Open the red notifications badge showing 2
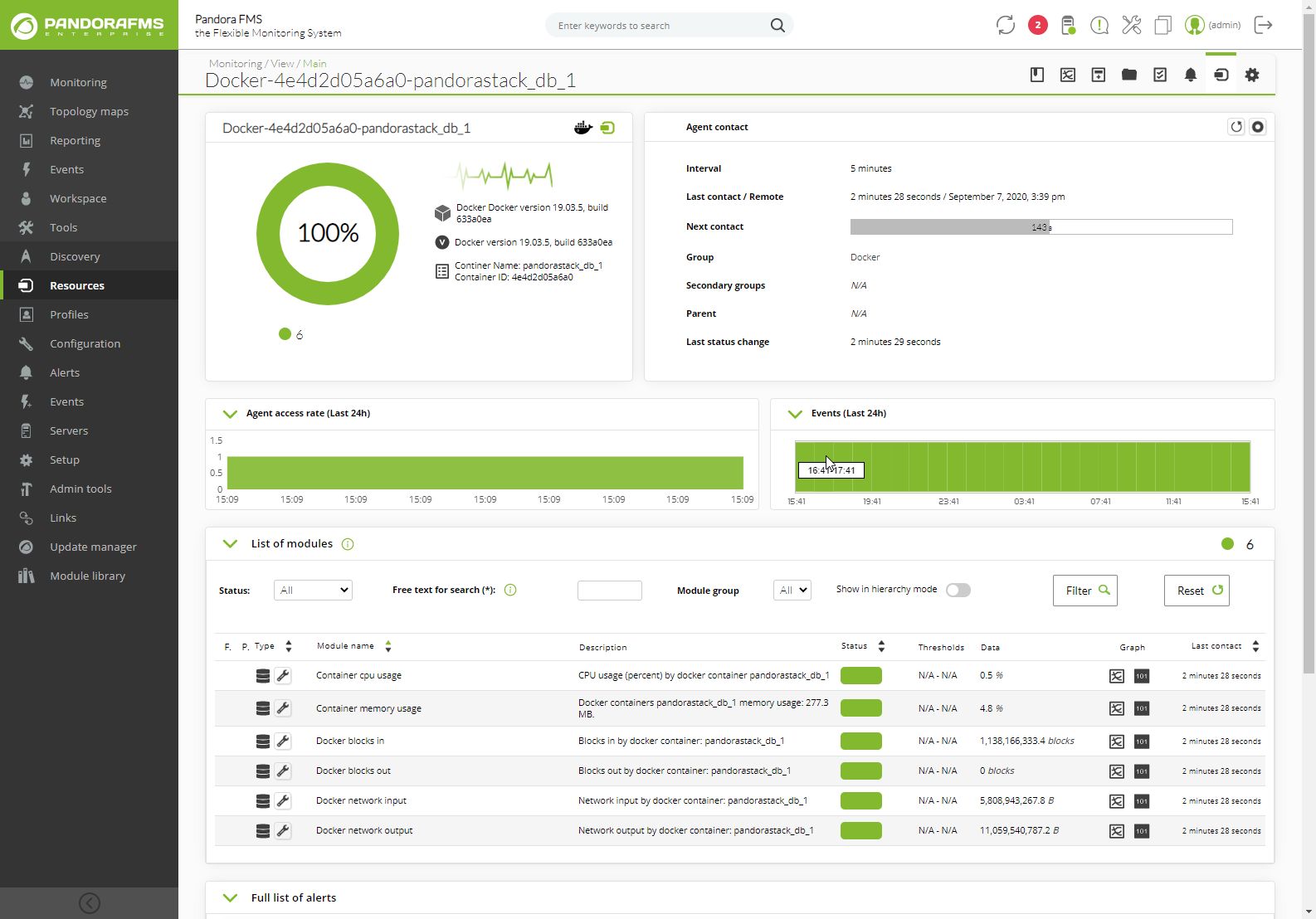This screenshot has height=919, width=1316. click(x=1037, y=25)
